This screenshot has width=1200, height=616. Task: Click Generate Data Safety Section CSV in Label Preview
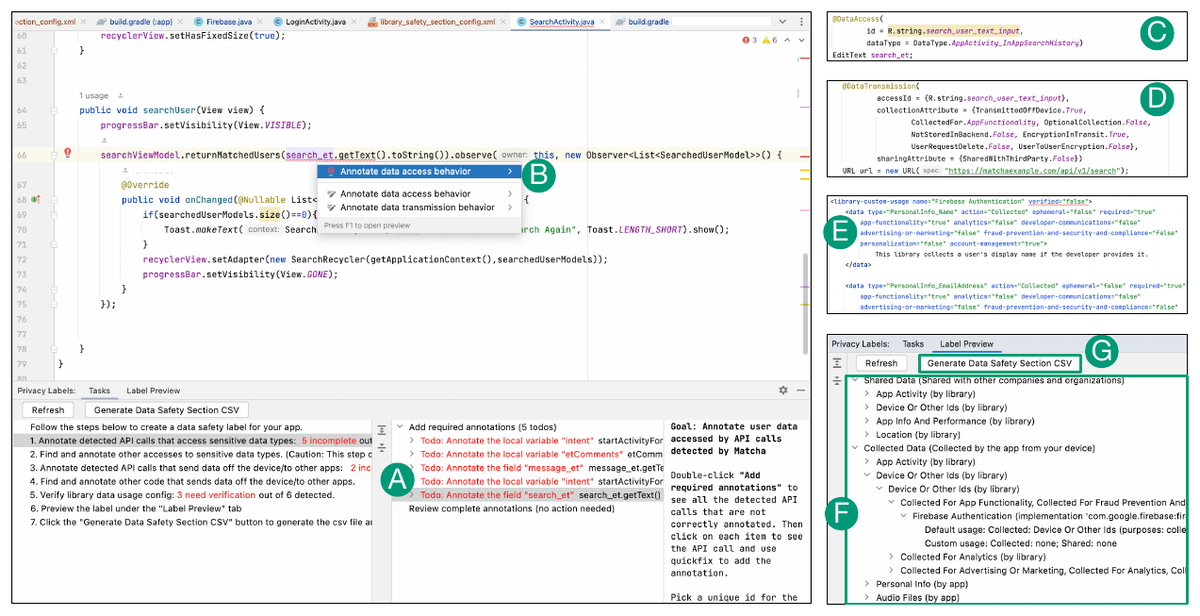(999, 363)
